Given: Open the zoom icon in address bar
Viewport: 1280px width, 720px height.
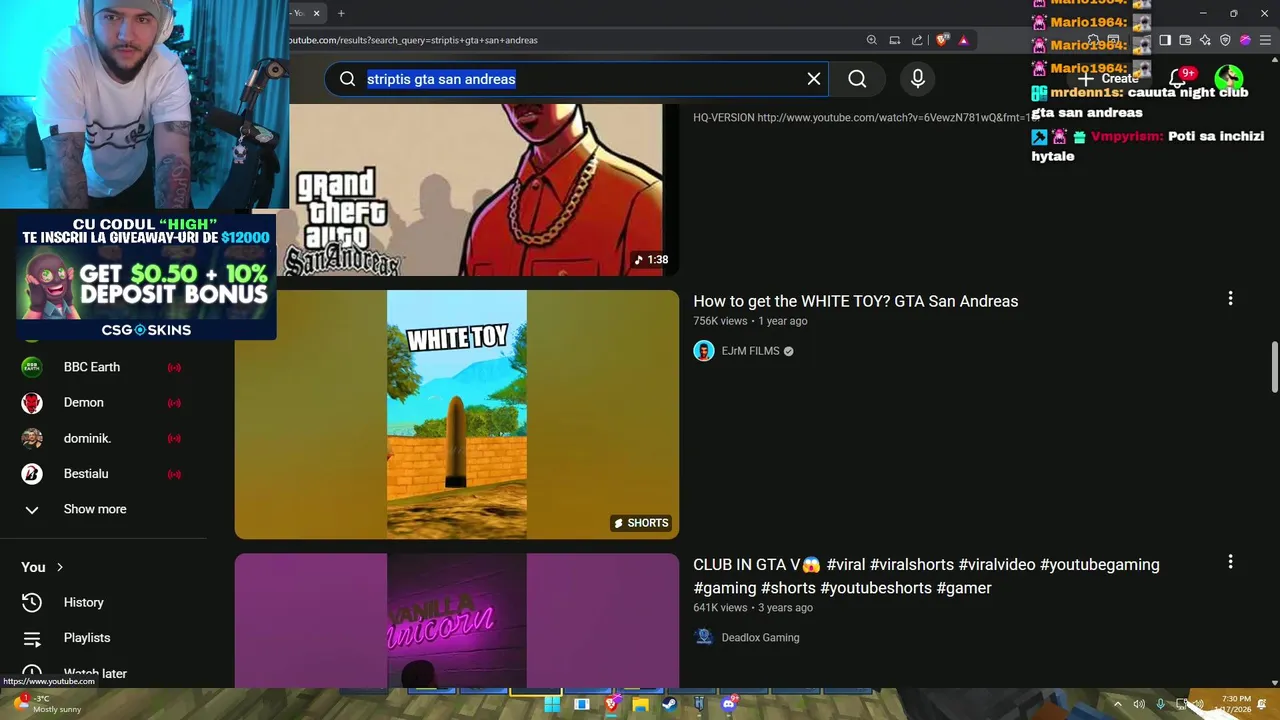Looking at the screenshot, I should click(872, 40).
